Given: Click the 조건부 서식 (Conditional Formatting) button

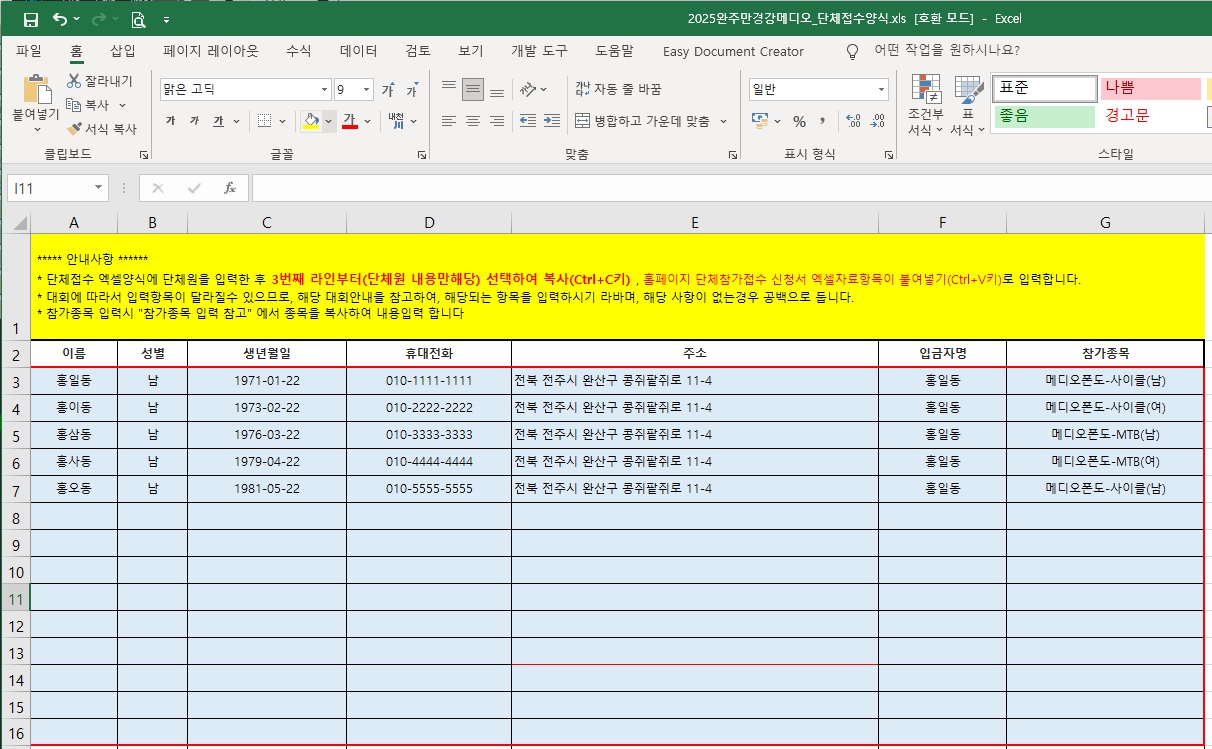Looking at the screenshot, I should (926, 105).
